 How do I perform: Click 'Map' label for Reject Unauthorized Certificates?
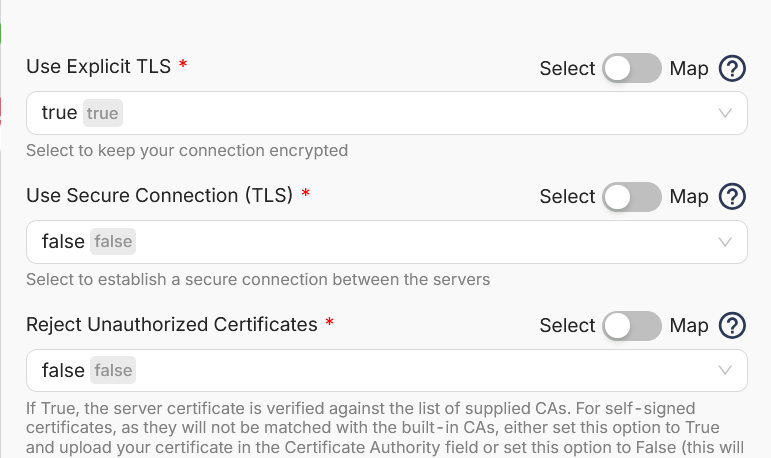[689, 326]
